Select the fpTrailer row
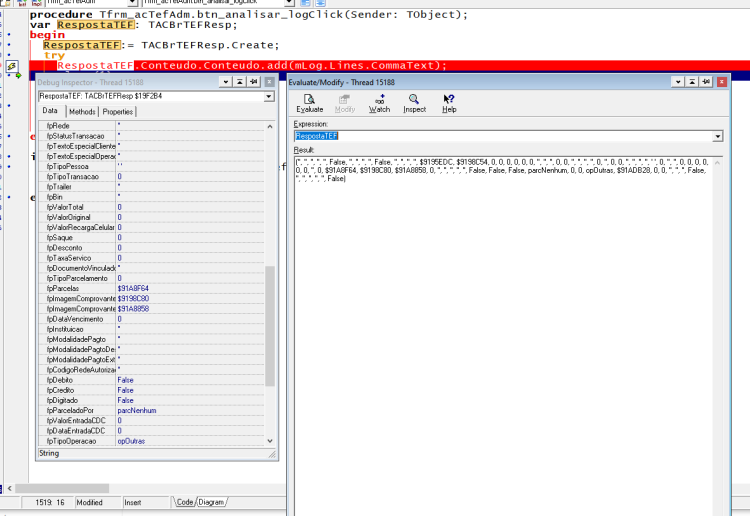Screen dimensions: 750x516 [151, 187]
